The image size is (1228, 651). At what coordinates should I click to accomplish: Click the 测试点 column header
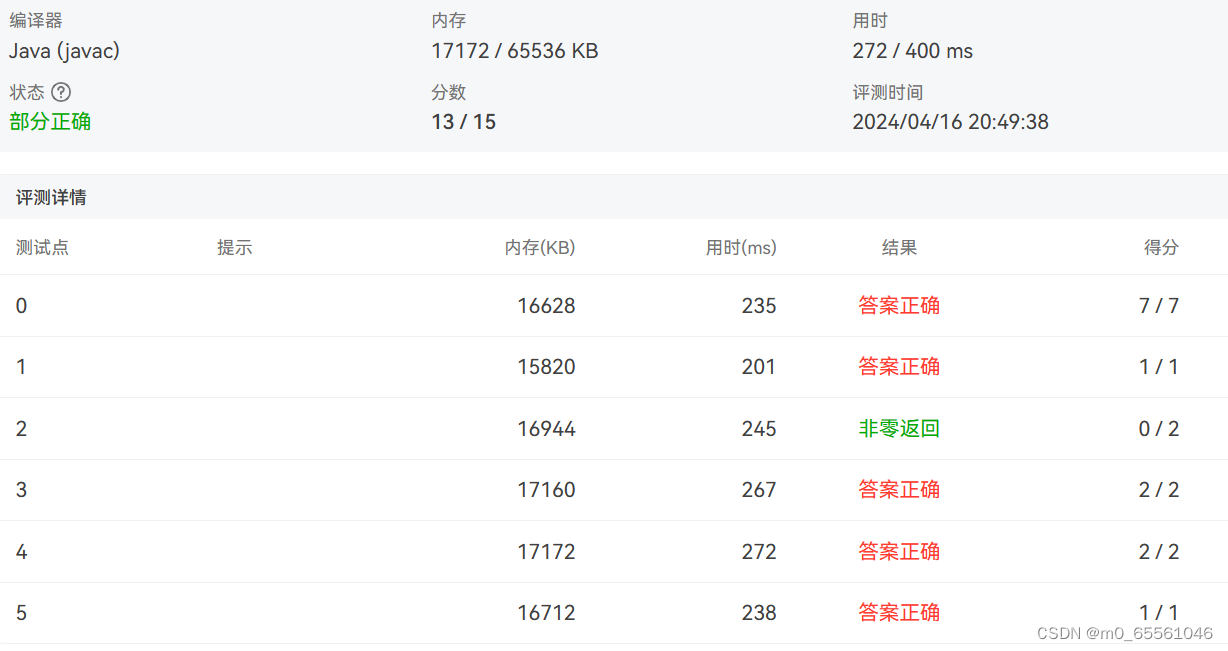coord(42,247)
